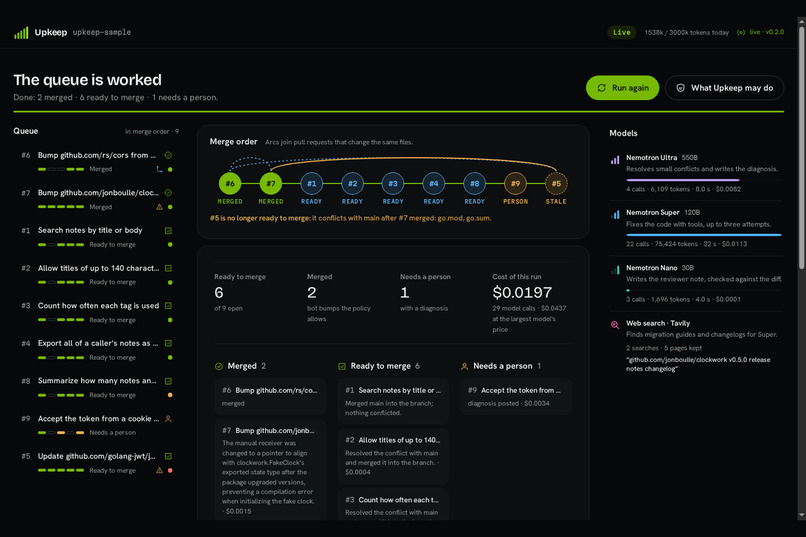Click the Nemotron Super usage bar
This screenshot has width=806, height=537.
704,235
